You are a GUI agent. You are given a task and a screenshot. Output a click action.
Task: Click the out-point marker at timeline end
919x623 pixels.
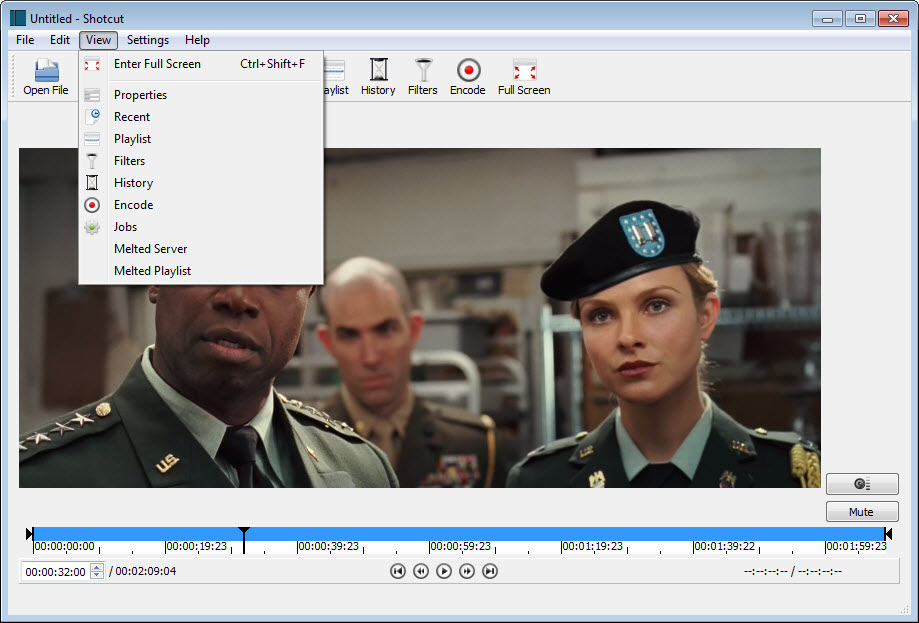tap(888, 533)
